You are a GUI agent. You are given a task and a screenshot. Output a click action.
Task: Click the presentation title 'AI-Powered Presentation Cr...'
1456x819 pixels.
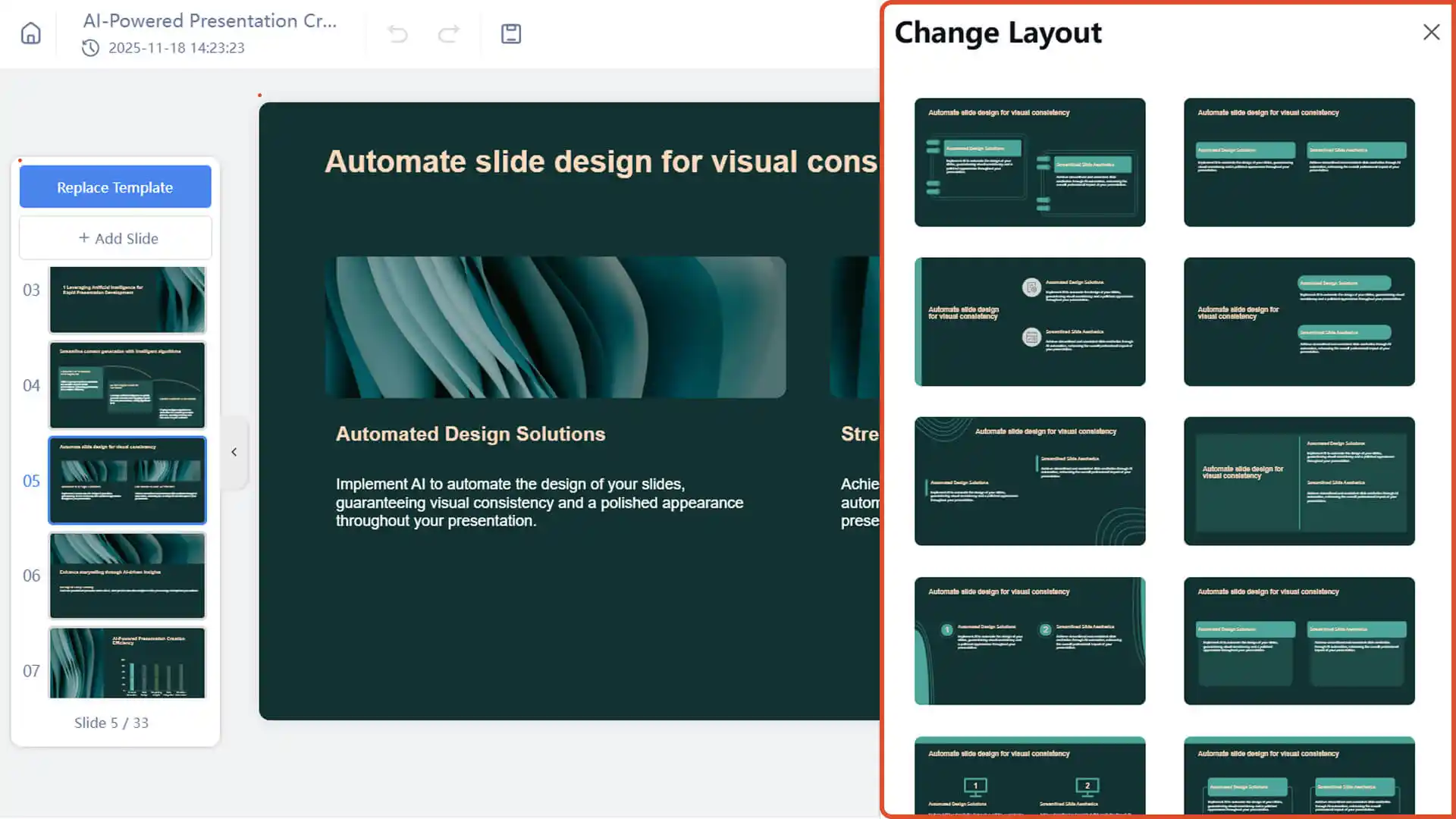209,21
